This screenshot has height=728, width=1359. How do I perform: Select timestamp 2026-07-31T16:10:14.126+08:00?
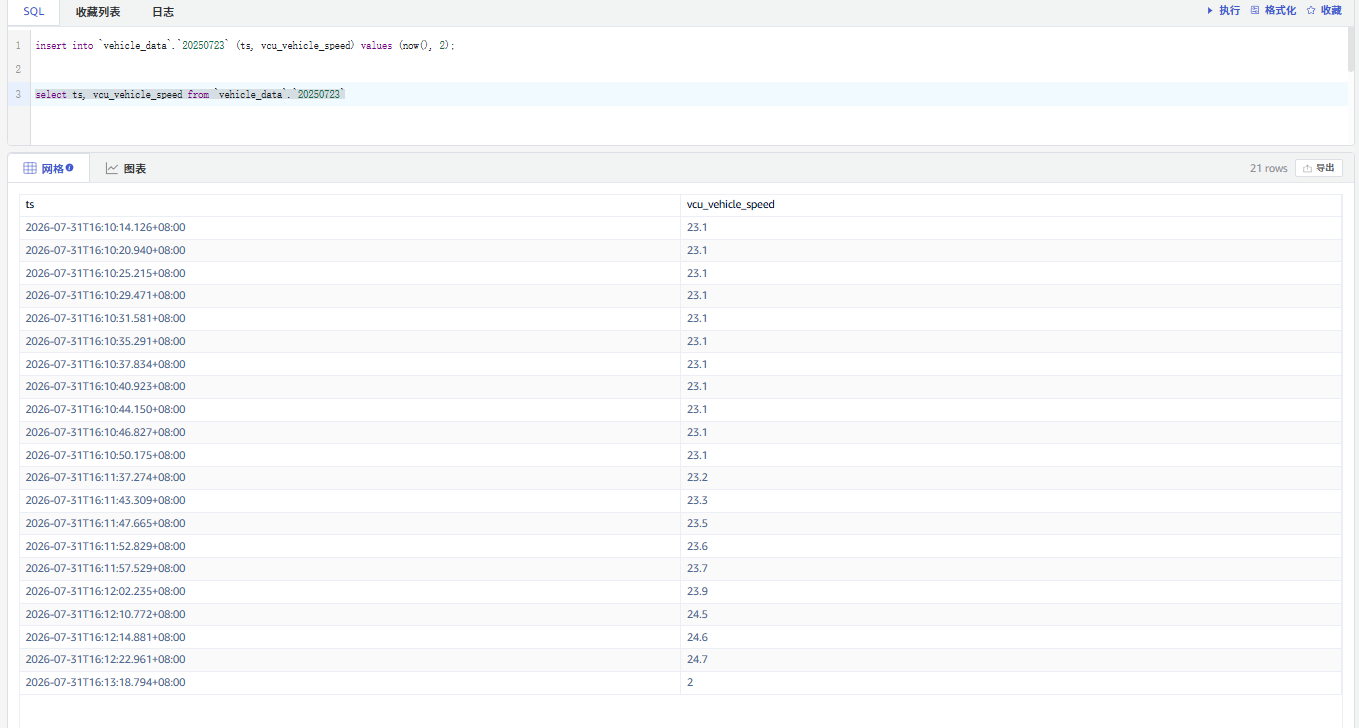point(105,227)
